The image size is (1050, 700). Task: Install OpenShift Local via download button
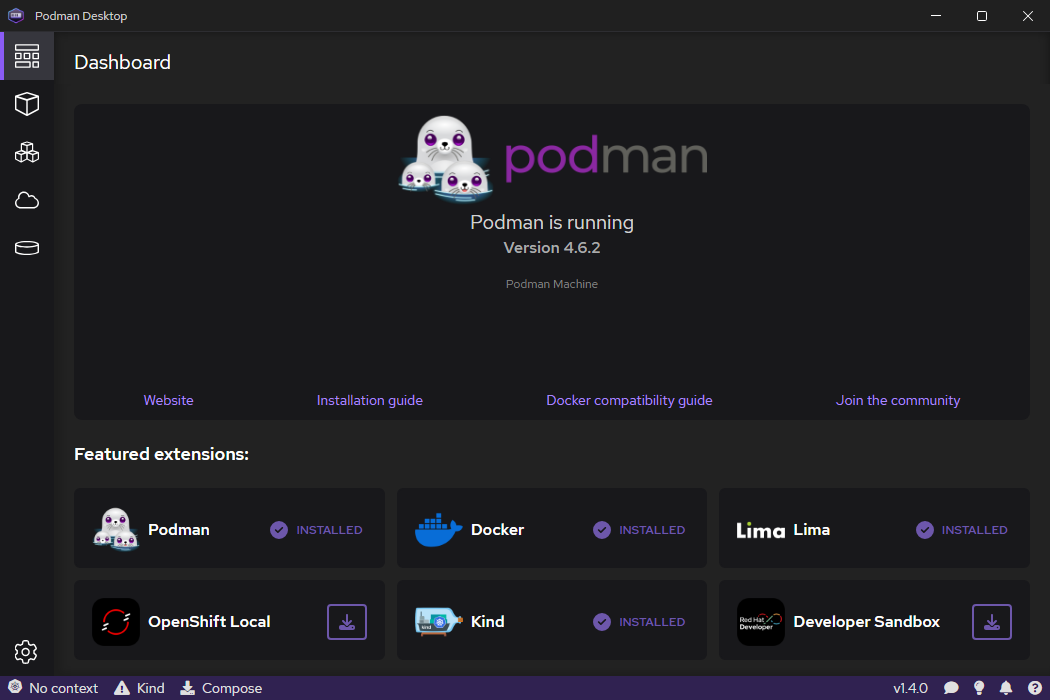(x=347, y=622)
